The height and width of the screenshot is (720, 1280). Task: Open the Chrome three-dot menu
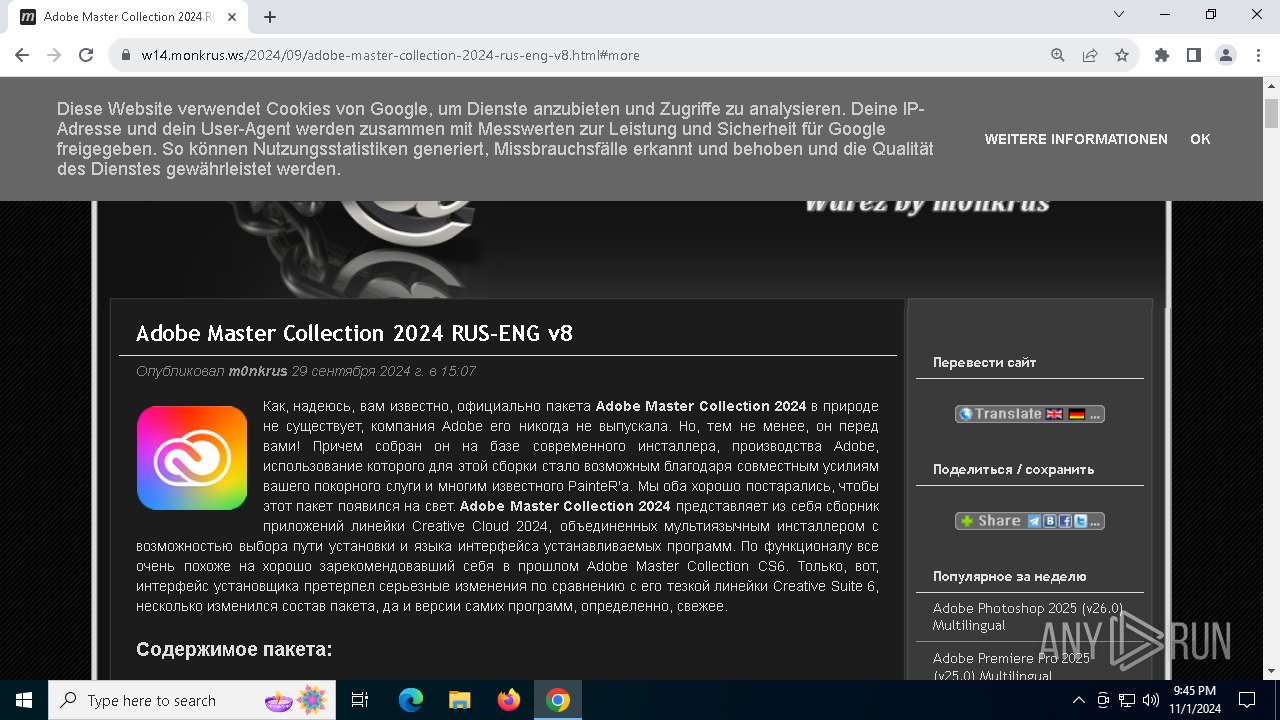click(1258, 55)
